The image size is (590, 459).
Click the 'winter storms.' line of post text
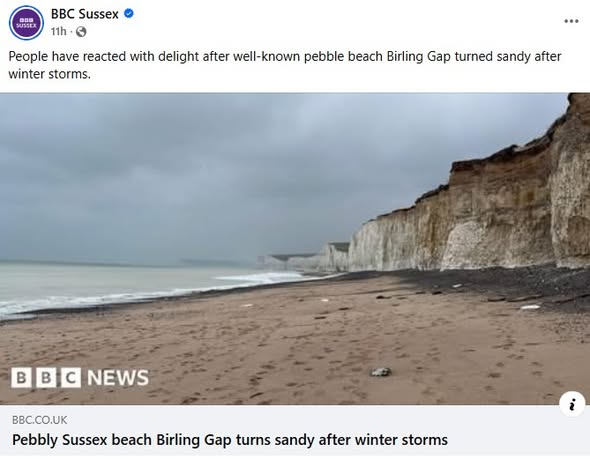pos(49,74)
